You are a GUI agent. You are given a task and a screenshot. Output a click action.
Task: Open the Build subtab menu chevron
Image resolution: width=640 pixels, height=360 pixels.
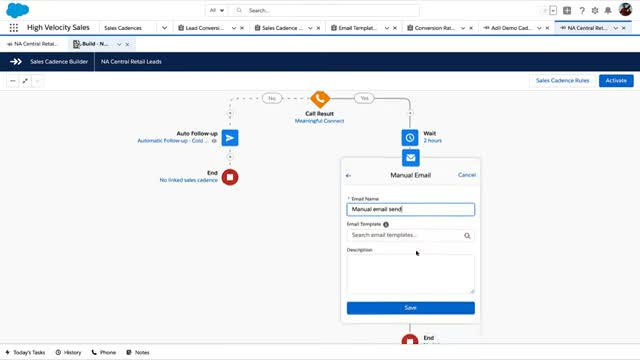pos(119,44)
